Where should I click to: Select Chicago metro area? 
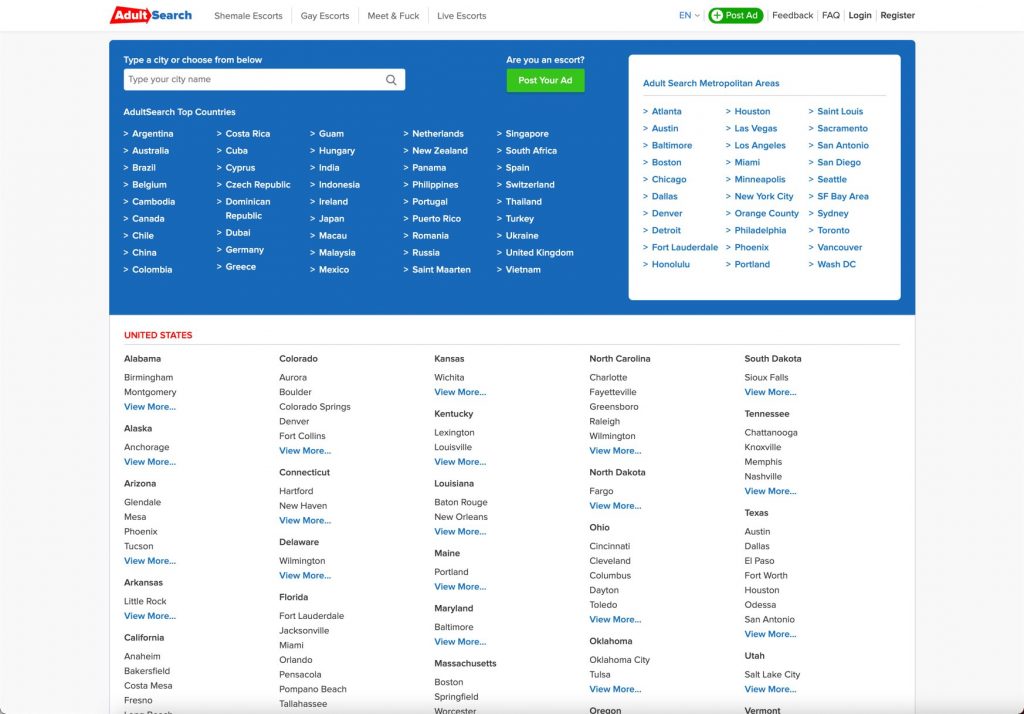point(669,179)
